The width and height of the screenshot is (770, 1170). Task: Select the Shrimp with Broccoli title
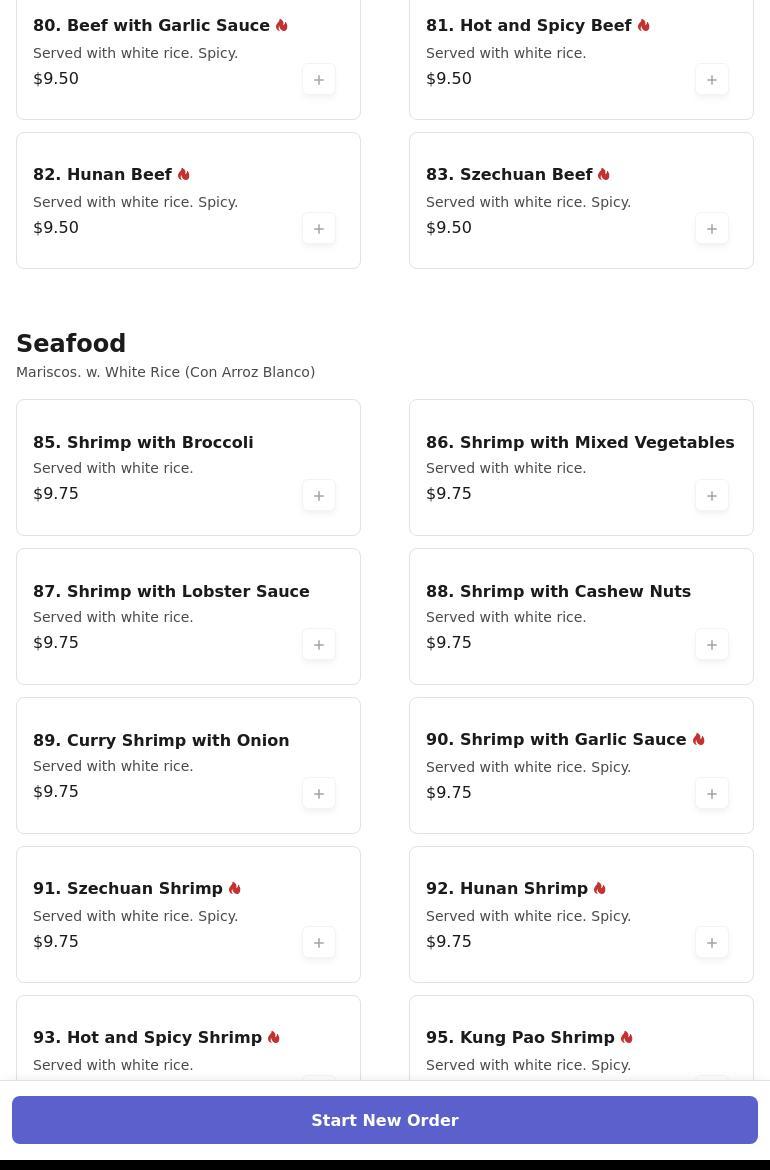point(143,442)
